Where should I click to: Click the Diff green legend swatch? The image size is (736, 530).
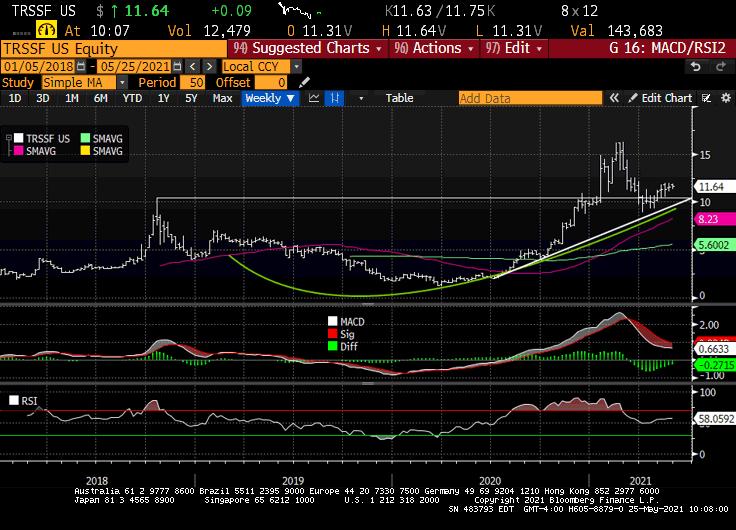click(x=332, y=346)
